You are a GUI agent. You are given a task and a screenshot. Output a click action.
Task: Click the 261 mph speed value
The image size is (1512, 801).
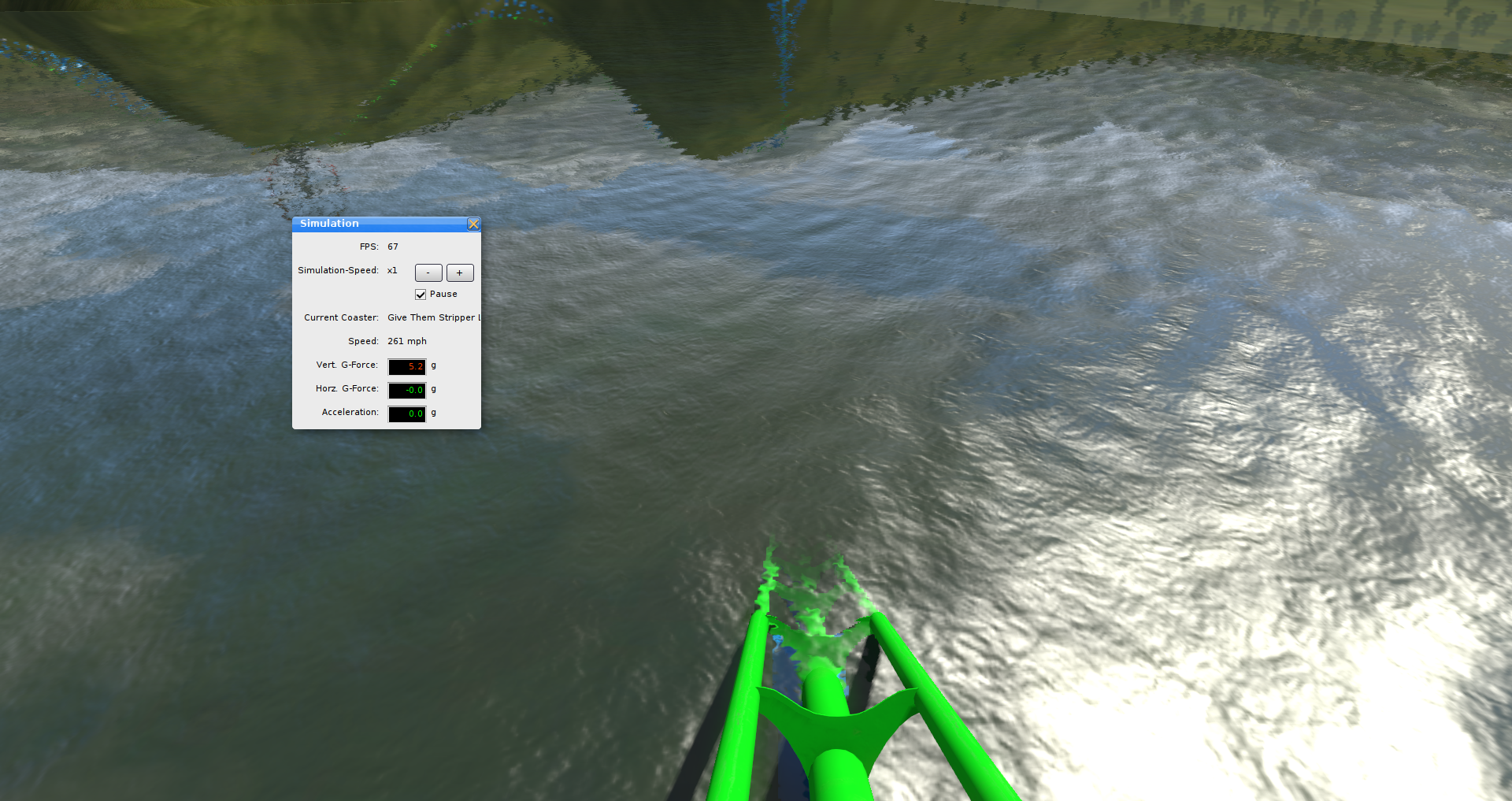pos(407,342)
